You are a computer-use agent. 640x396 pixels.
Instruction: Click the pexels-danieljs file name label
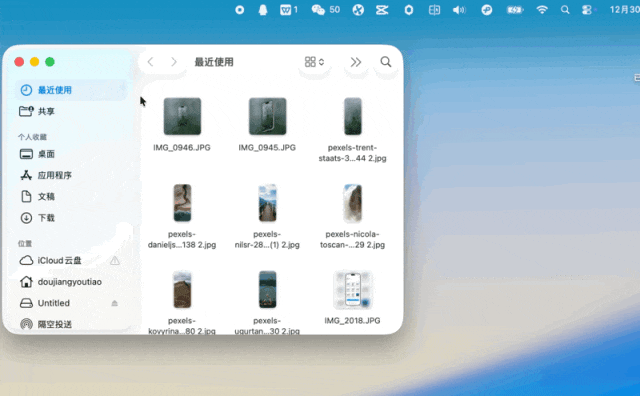click(x=182, y=239)
